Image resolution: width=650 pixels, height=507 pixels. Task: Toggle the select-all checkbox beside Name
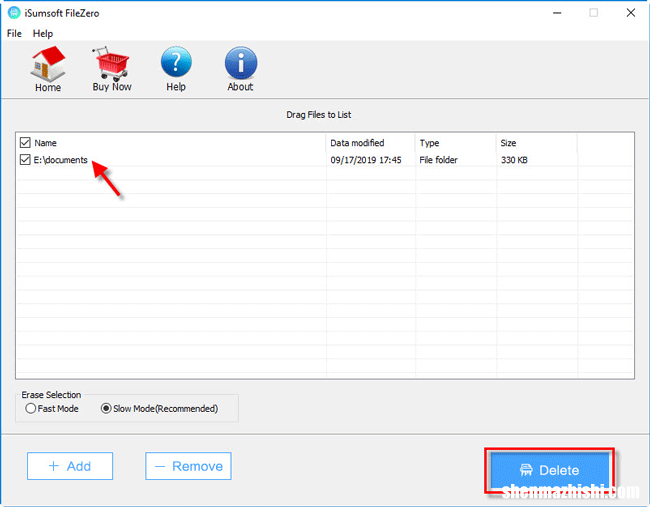[25, 143]
